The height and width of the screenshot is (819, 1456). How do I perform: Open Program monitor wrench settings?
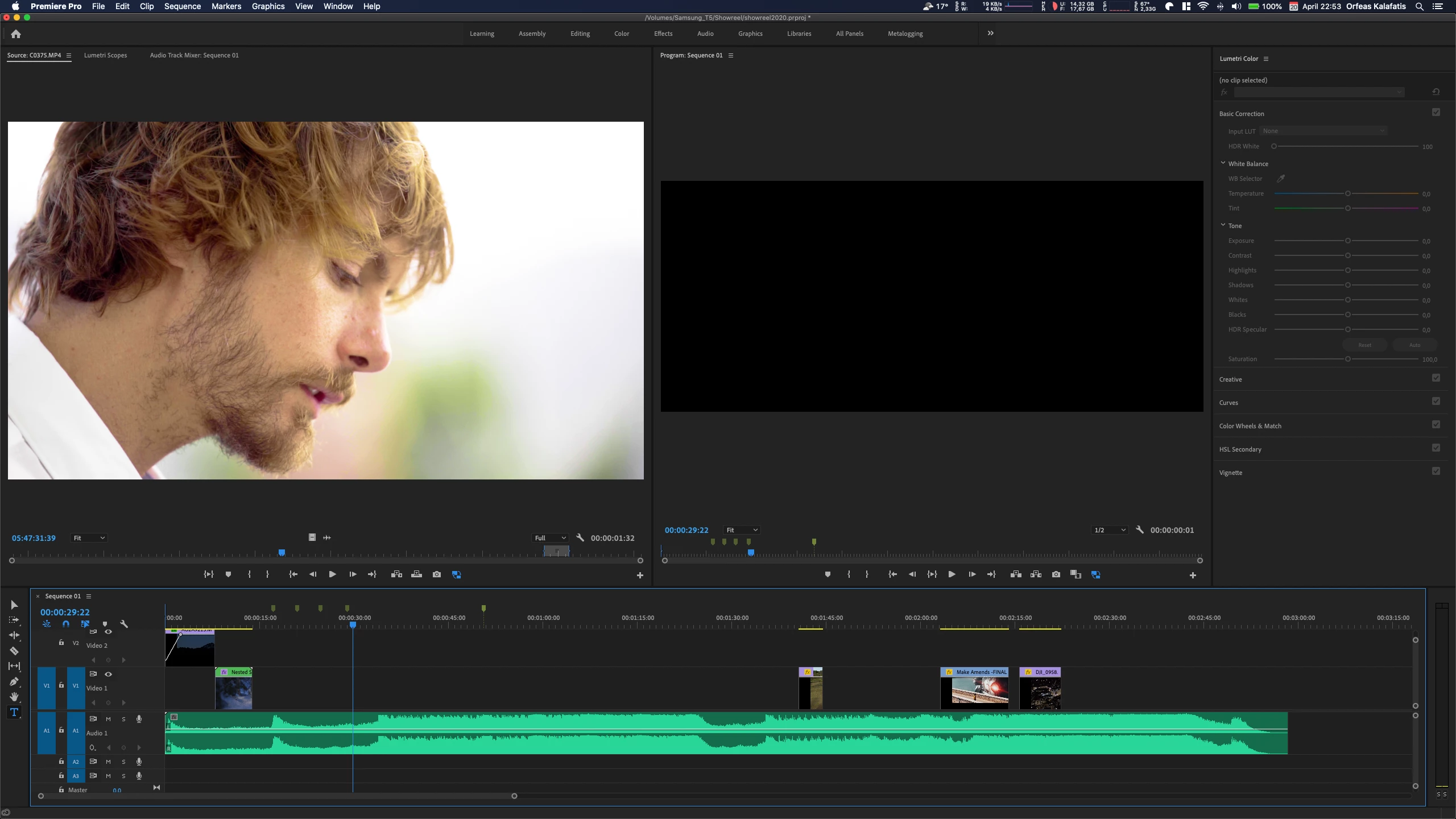(1140, 530)
